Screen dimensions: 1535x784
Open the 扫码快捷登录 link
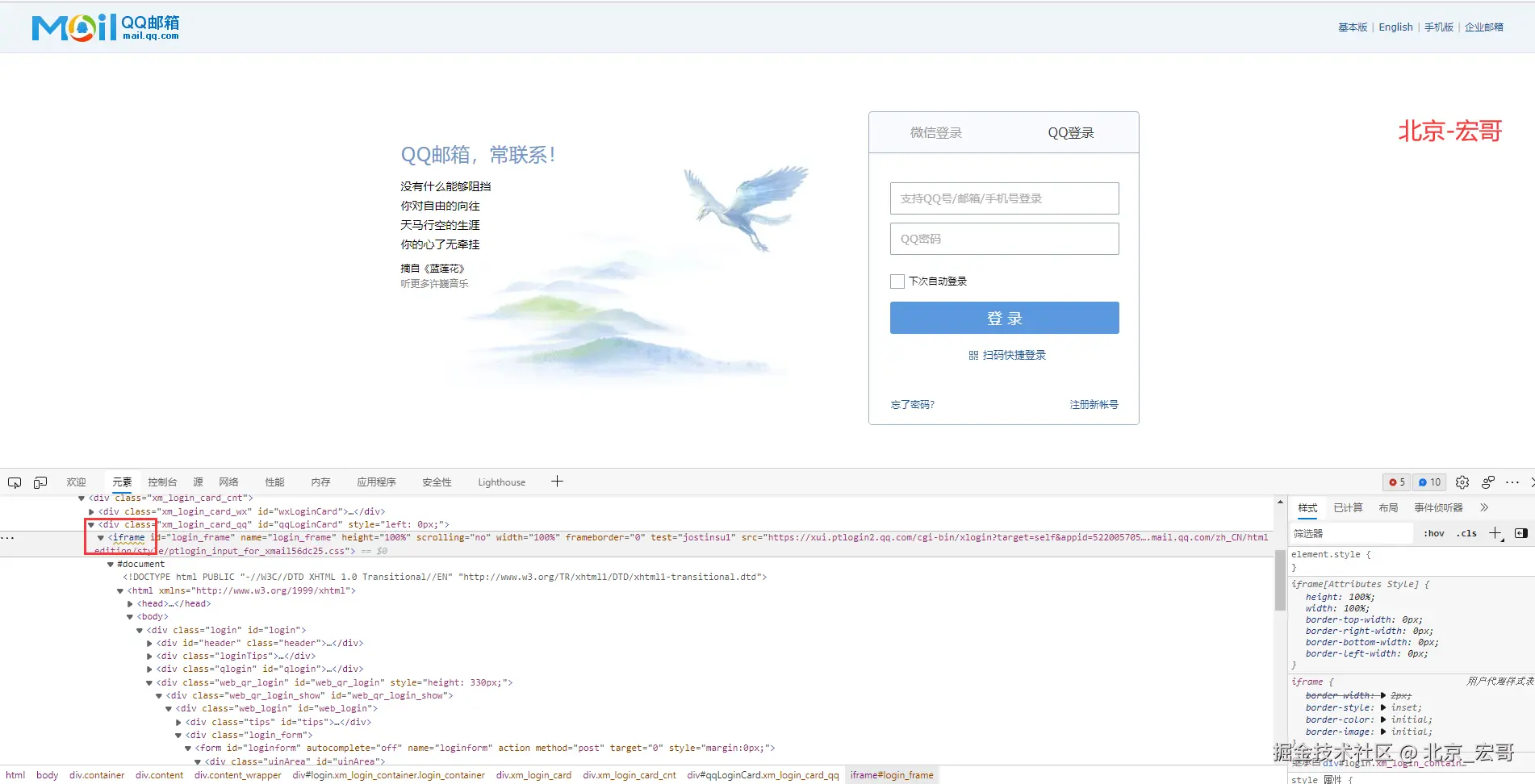[x=1014, y=356]
